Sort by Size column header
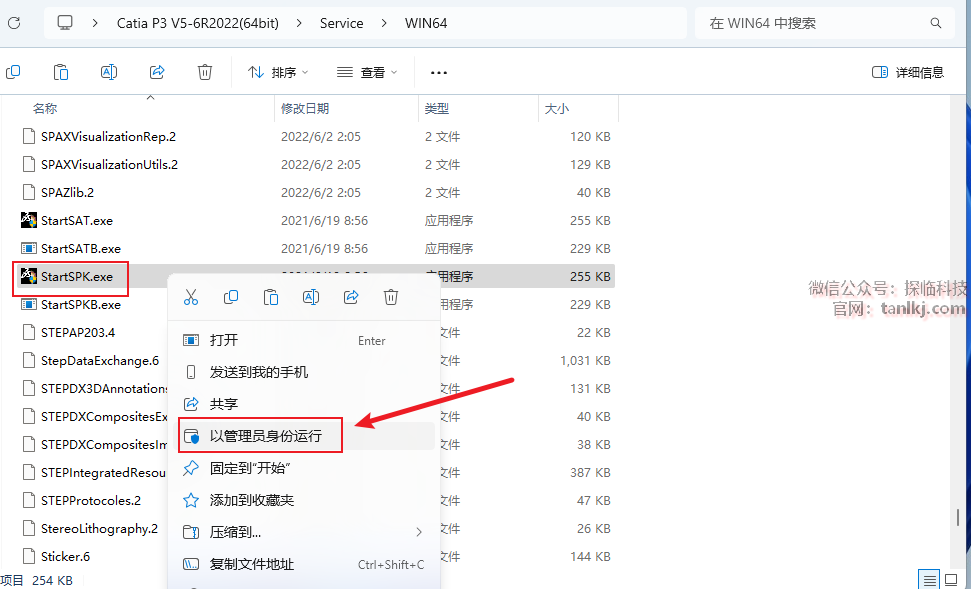 coord(556,108)
